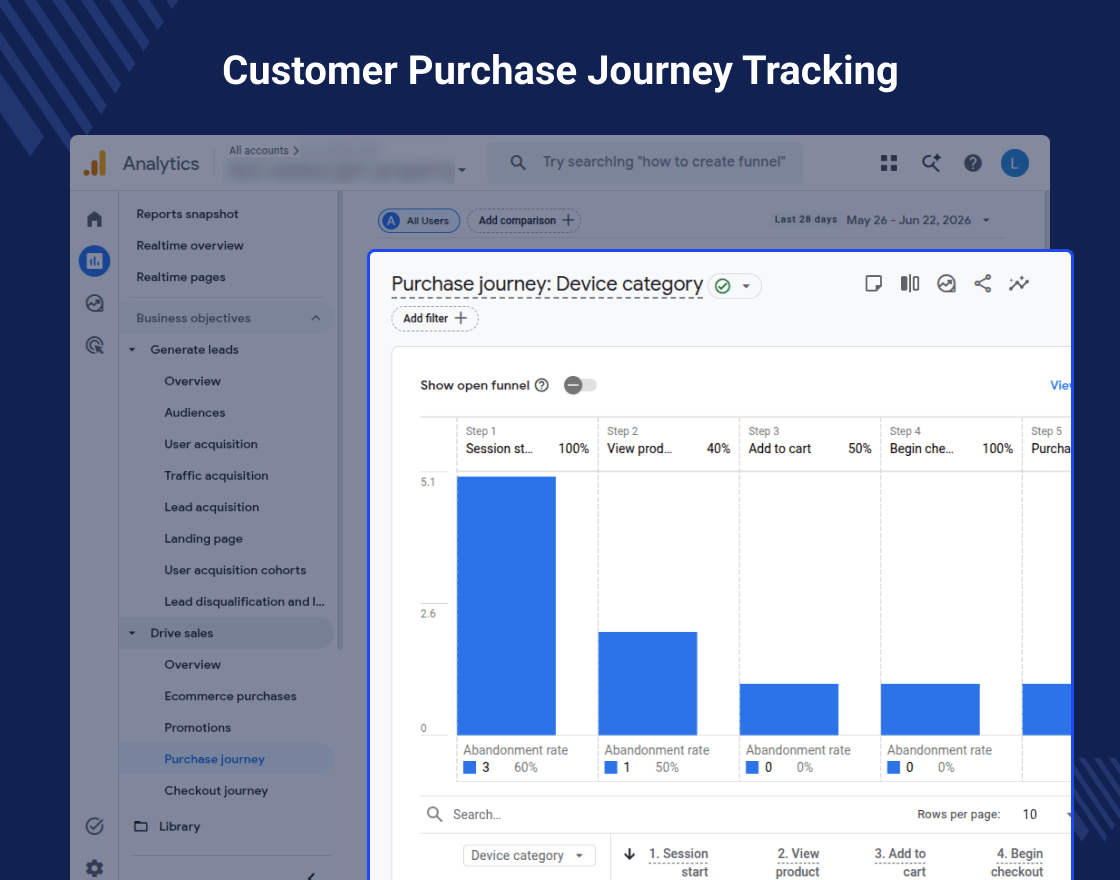Click the Library folder icon
This screenshot has height=880, width=1120.
(141, 826)
